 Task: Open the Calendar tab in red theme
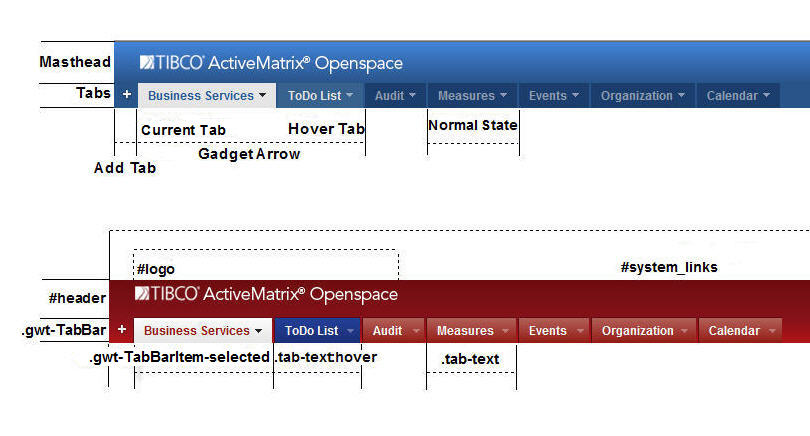point(740,331)
